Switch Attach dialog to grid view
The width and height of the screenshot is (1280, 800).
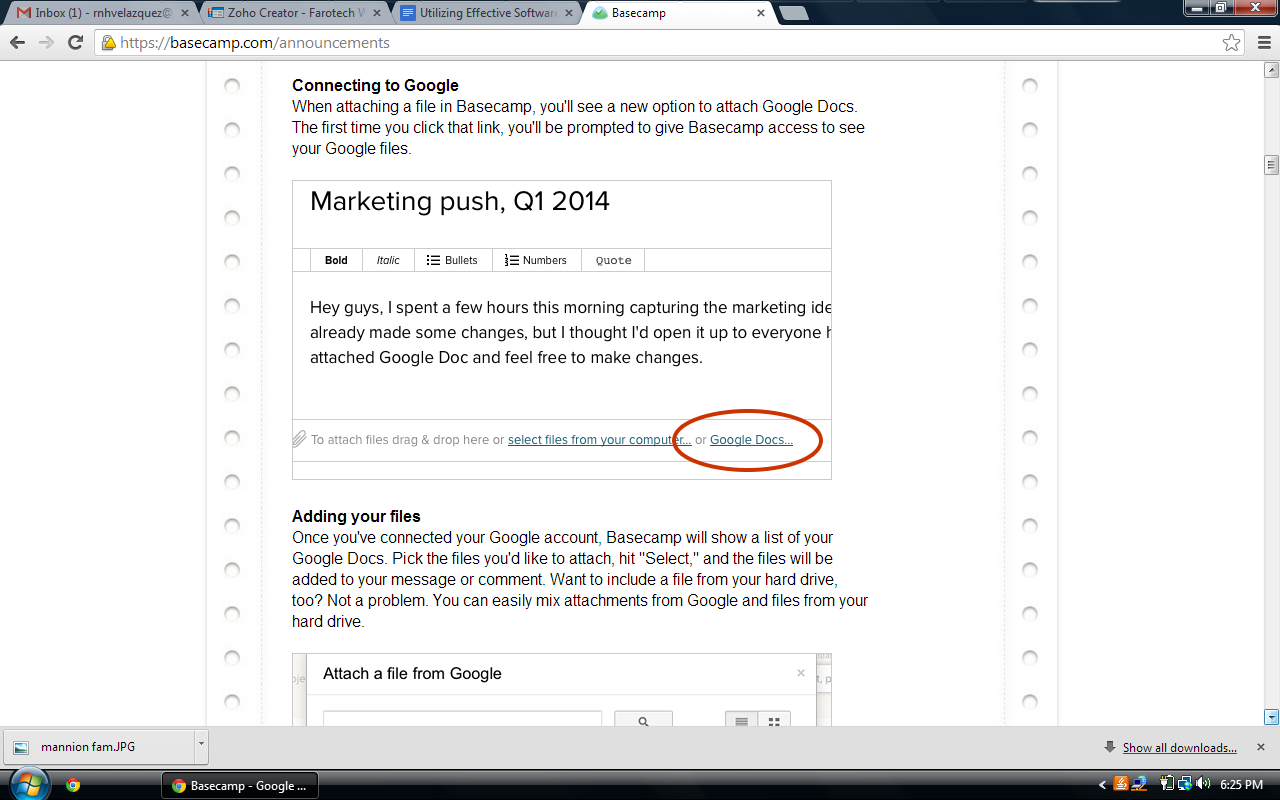(774, 720)
